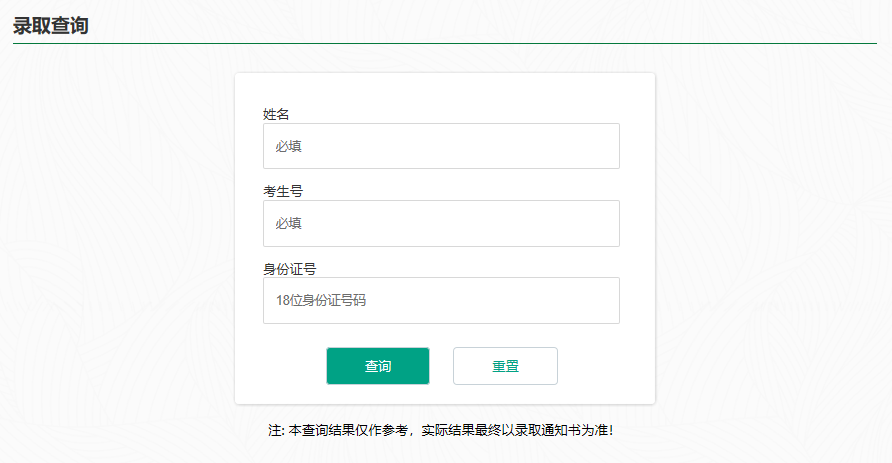Click the 重置 button
This screenshot has height=463, width=892.
[505, 366]
